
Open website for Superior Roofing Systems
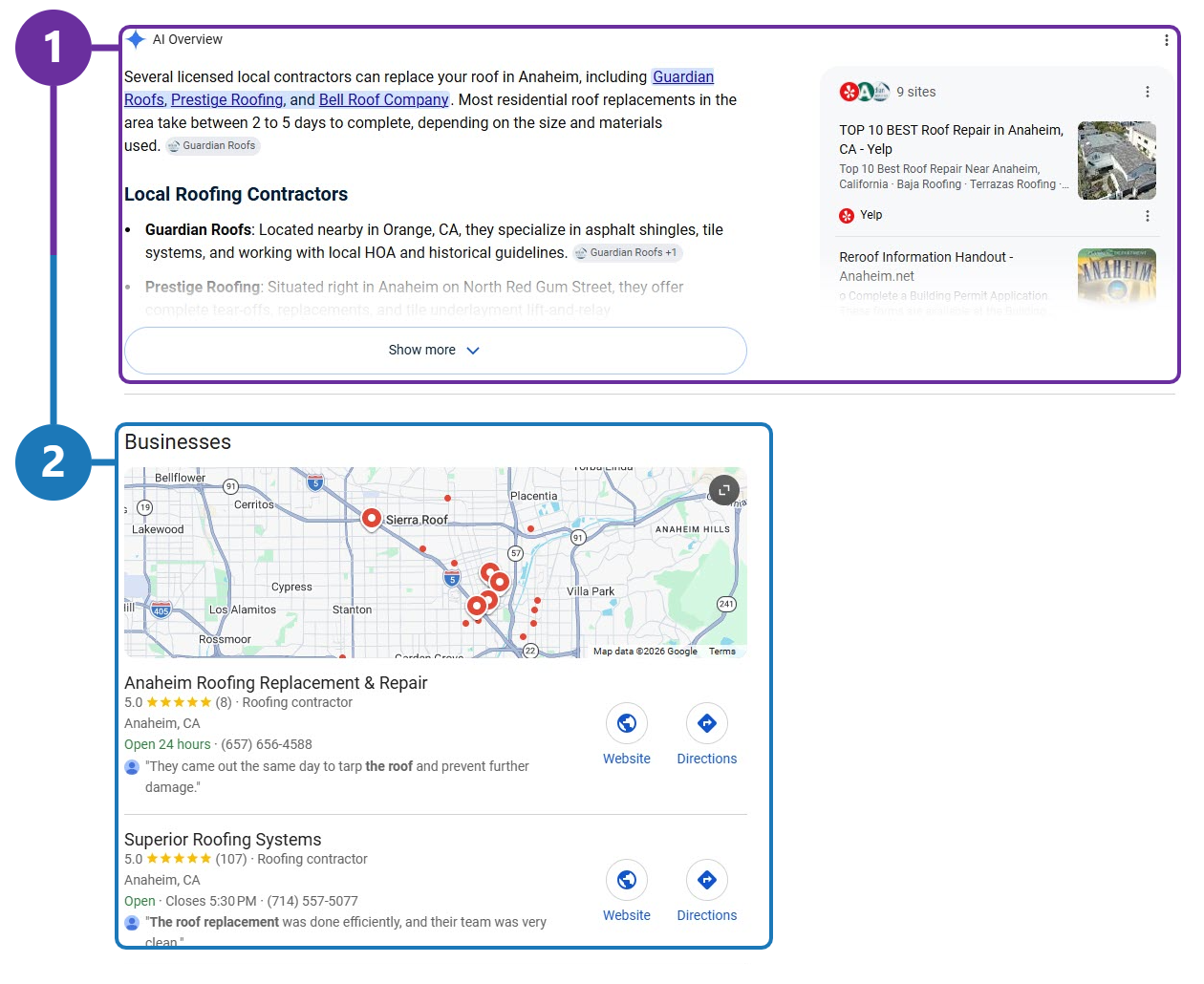coord(627,891)
